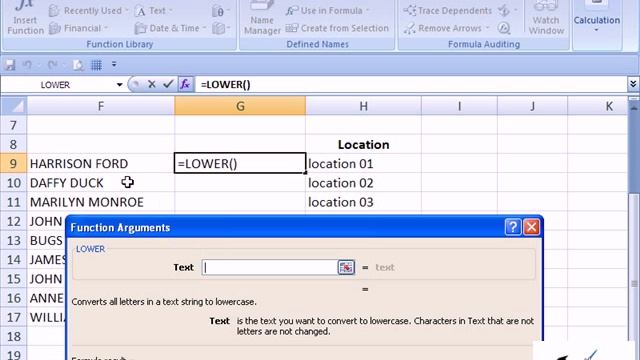The image size is (640, 360).
Task: Click cell location 03
Action: pyautogui.click(x=363, y=202)
